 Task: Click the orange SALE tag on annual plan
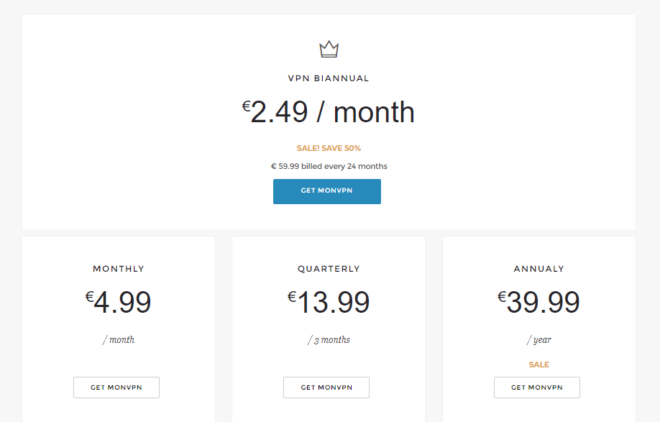click(539, 364)
